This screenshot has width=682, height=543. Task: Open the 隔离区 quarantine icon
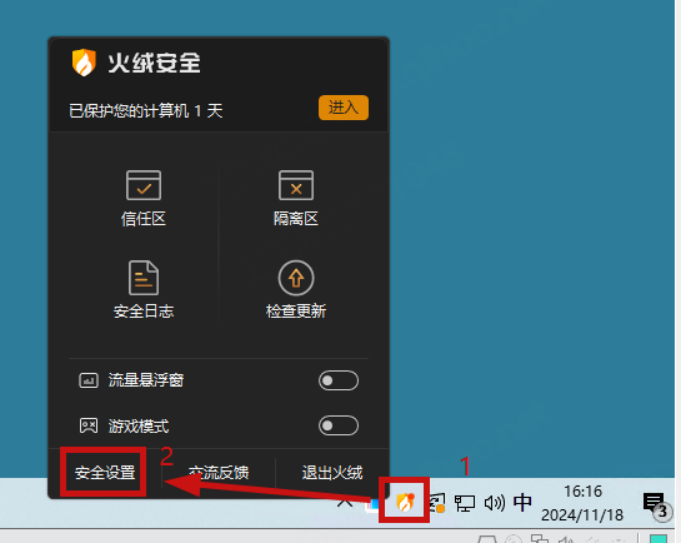click(x=296, y=185)
